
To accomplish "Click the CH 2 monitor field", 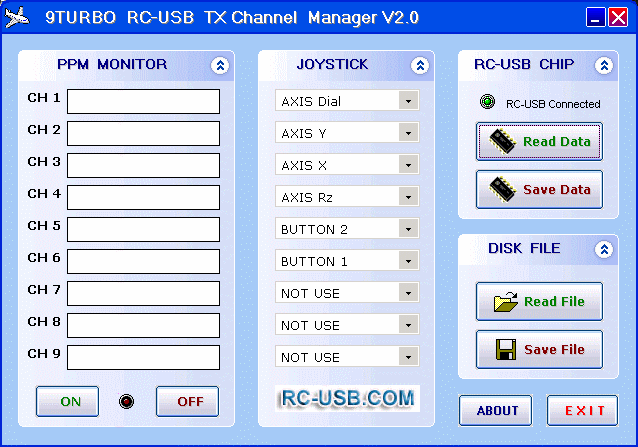I will click(144, 133).
